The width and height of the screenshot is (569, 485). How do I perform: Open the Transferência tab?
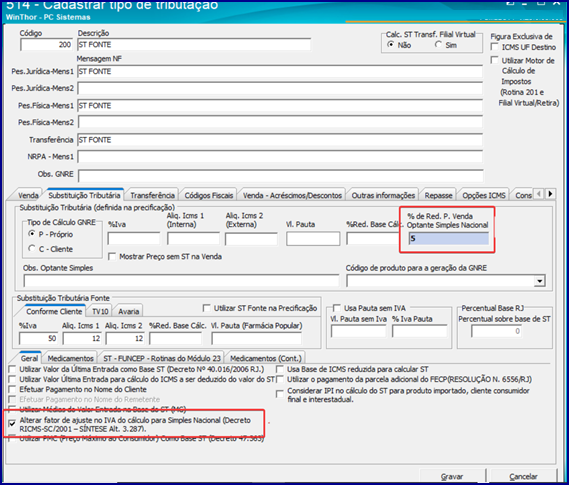152,195
